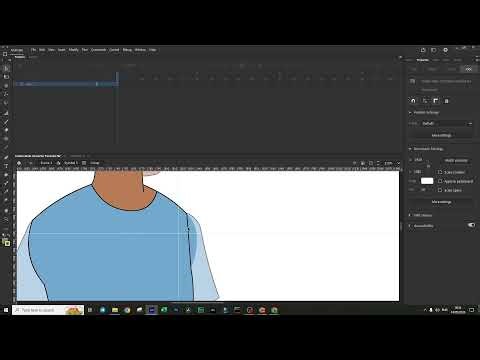This screenshot has height=360, width=480.
Task: Collapse the Publish Settings section
Action: point(410,113)
